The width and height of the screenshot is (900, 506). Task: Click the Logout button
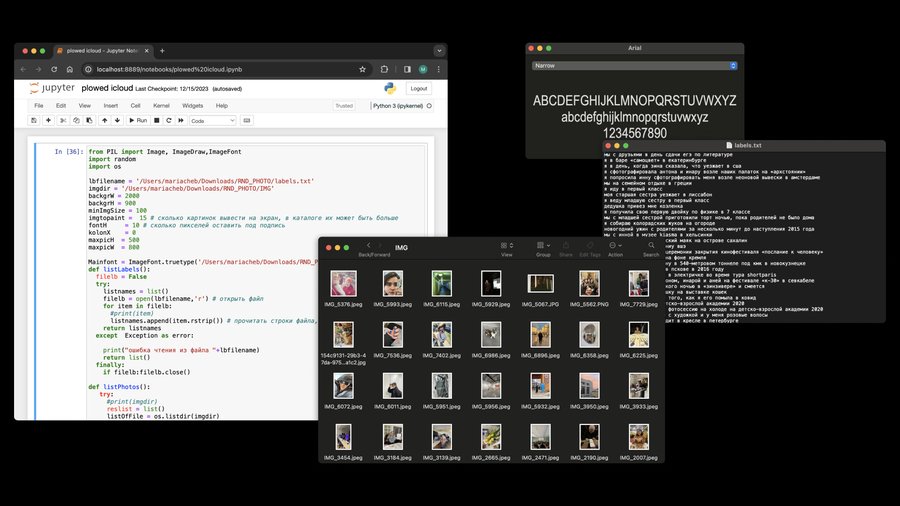[x=419, y=88]
